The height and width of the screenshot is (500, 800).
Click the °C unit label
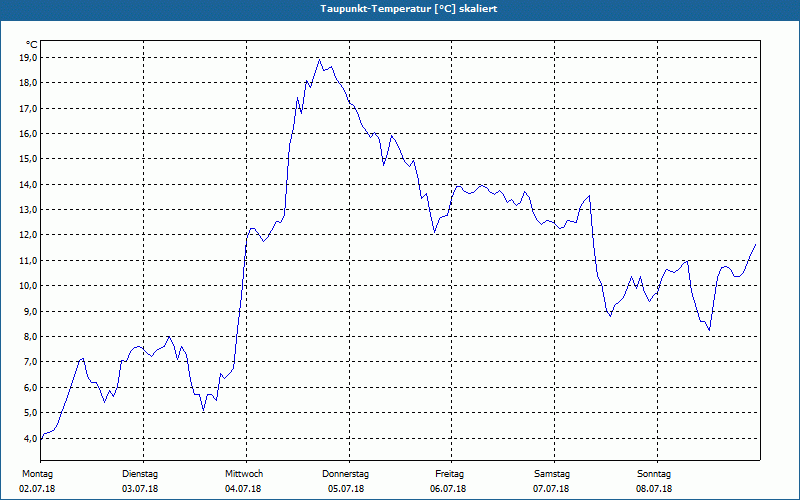tap(31, 45)
